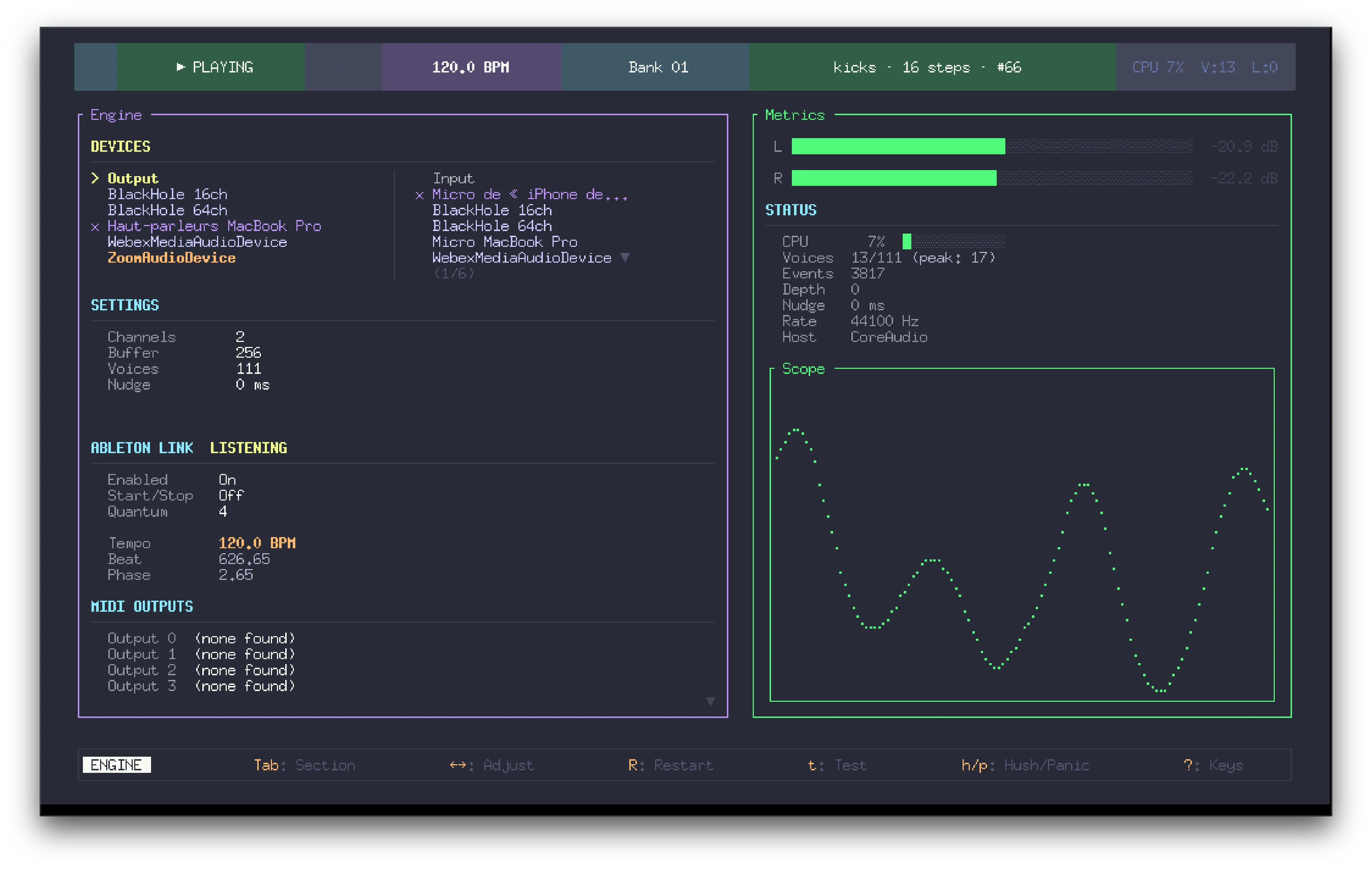This screenshot has height=869, width=1372.
Task: Open the Bank 01 selector
Action: pos(658,67)
